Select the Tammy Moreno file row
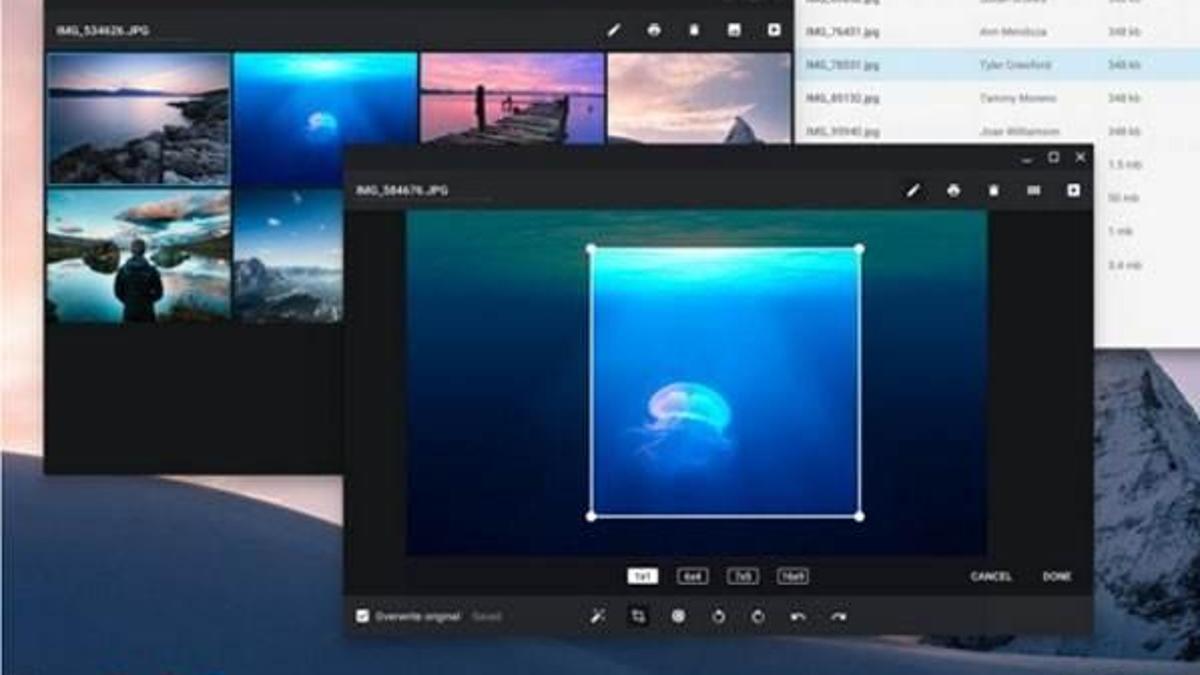 pyautogui.click(x=997, y=98)
